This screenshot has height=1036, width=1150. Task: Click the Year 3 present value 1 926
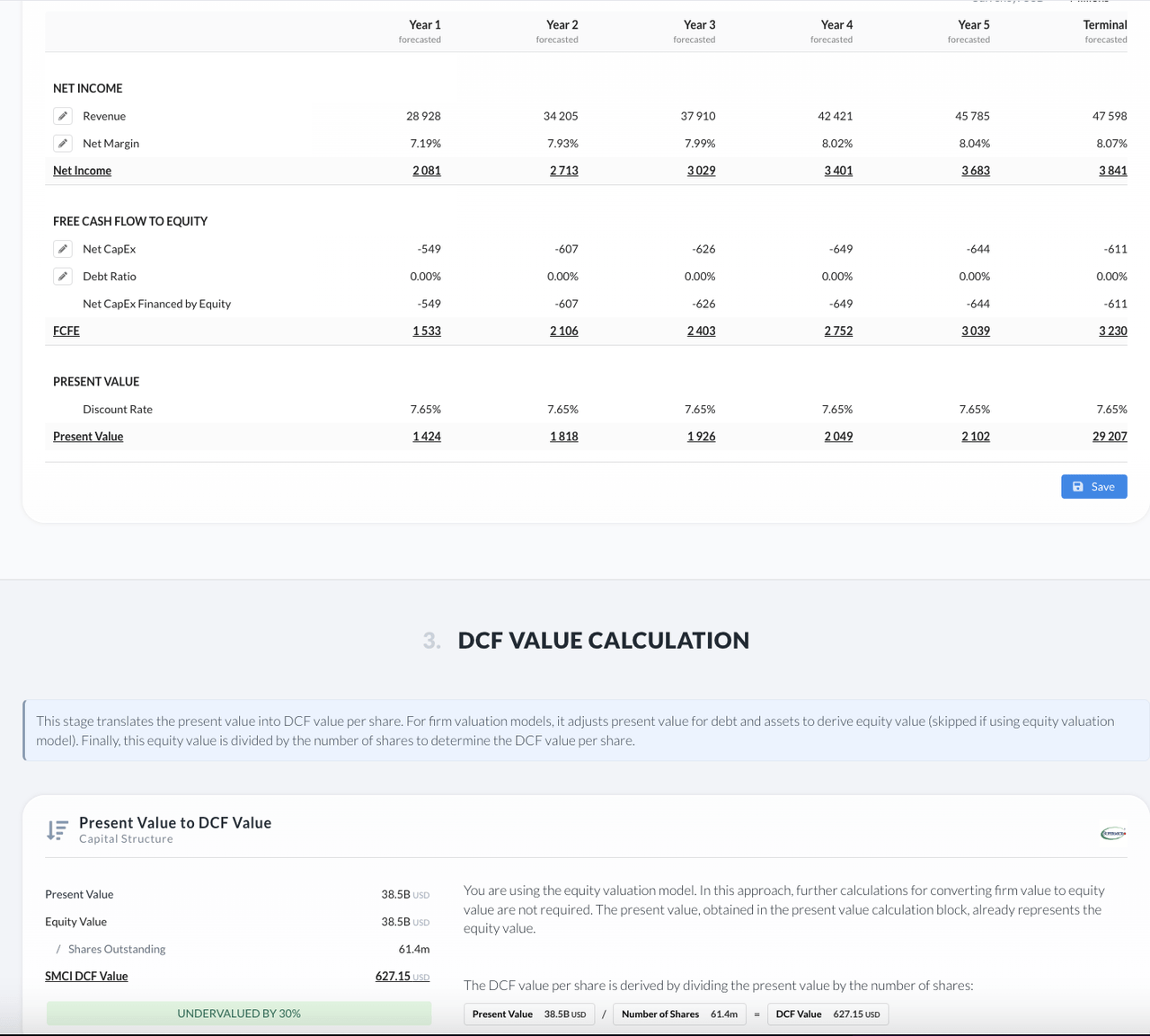pyautogui.click(x=701, y=437)
